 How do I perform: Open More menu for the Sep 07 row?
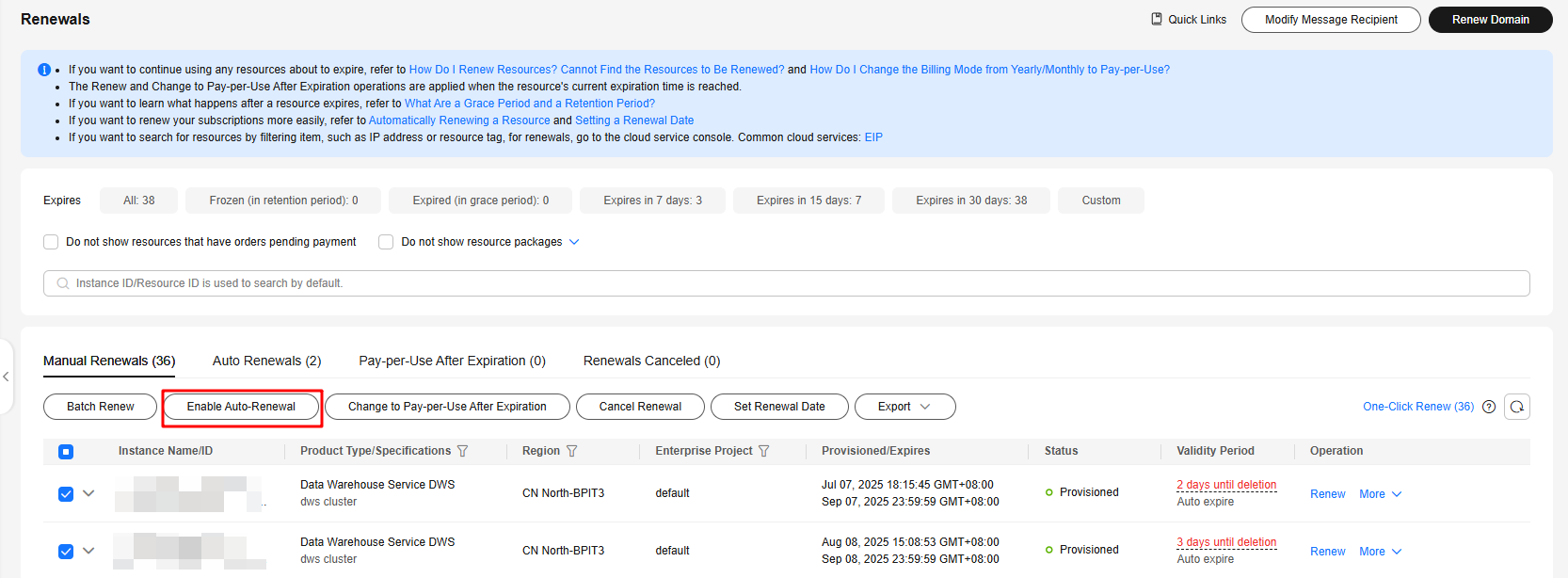pyautogui.click(x=1380, y=494)
